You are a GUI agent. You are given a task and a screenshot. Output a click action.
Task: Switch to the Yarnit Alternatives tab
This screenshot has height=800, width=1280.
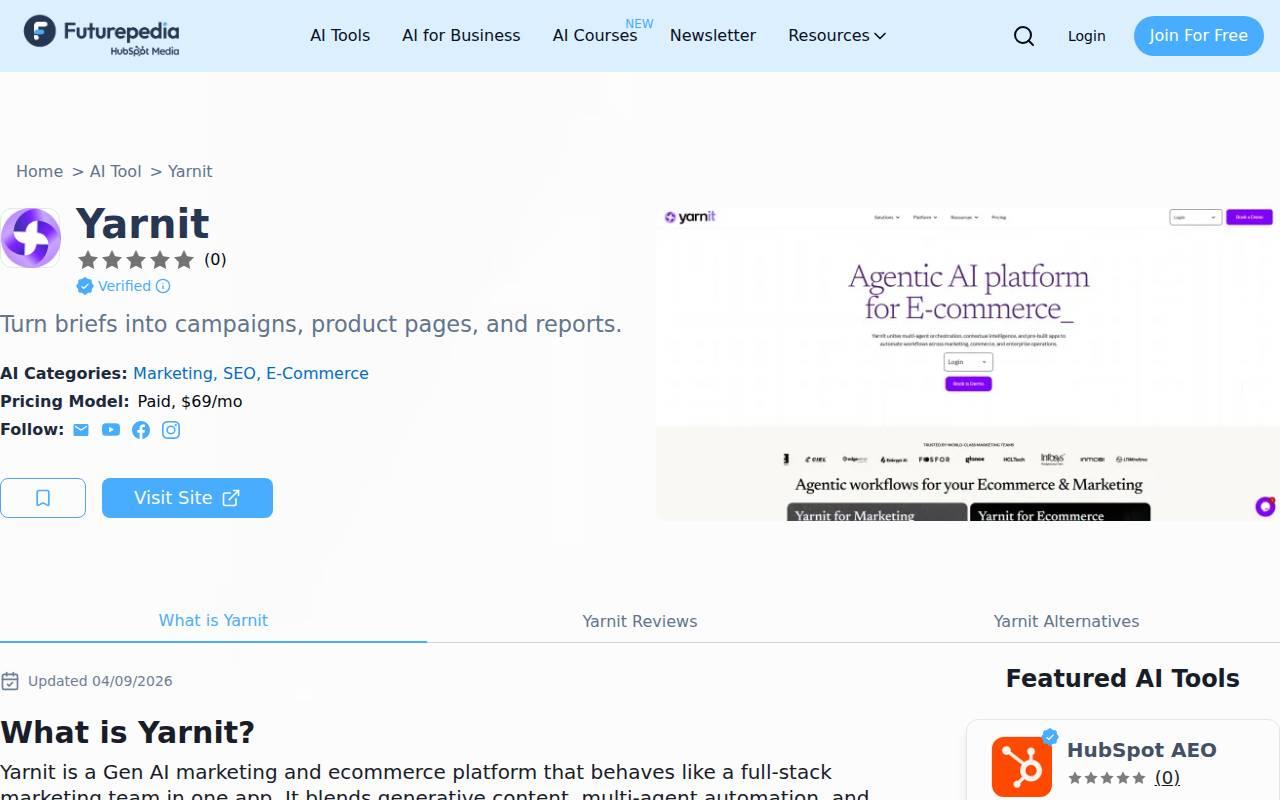pyautogui.click(x=1066, y=621)
